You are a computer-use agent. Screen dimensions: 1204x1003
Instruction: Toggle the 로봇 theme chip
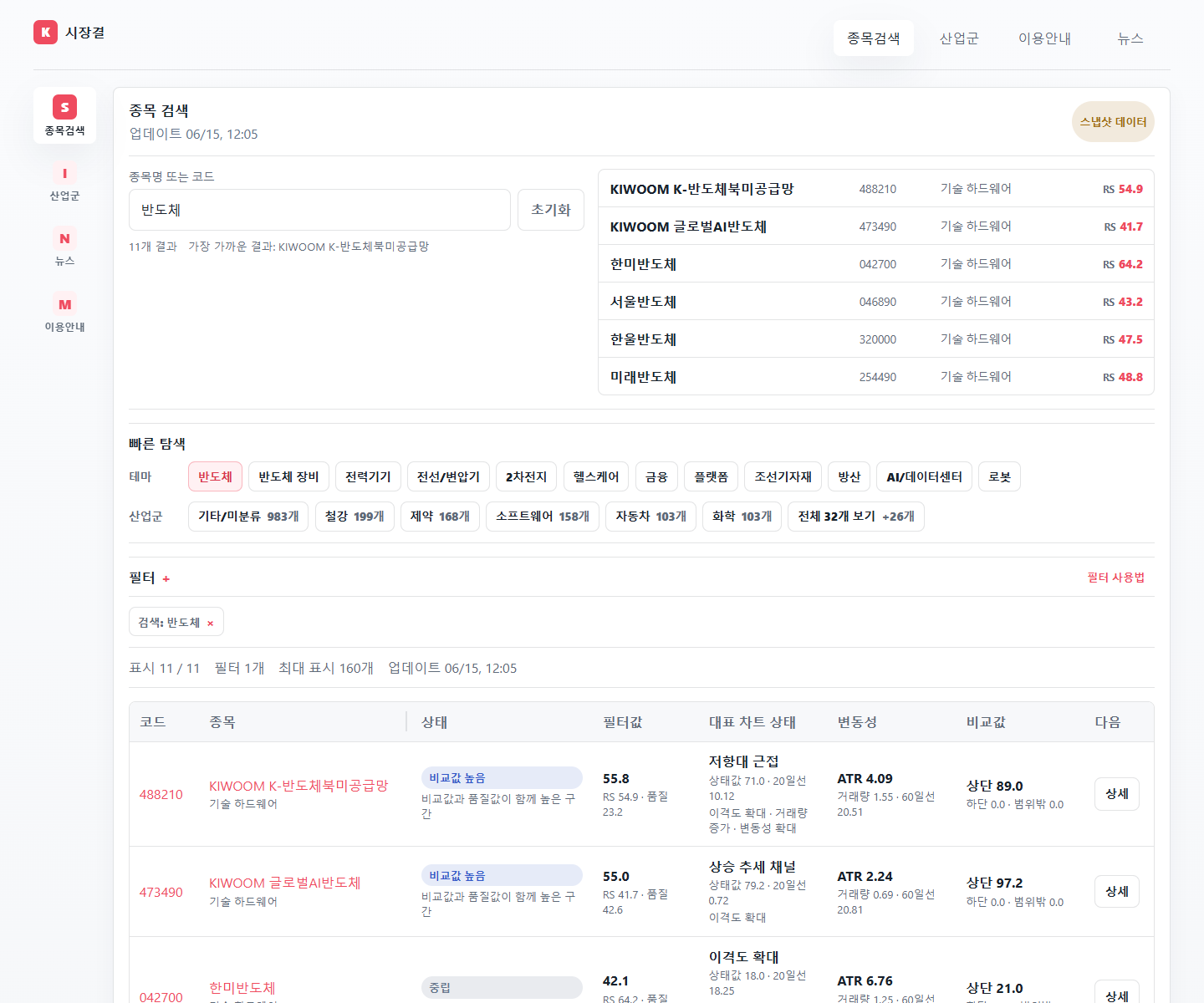pos(999,476)
